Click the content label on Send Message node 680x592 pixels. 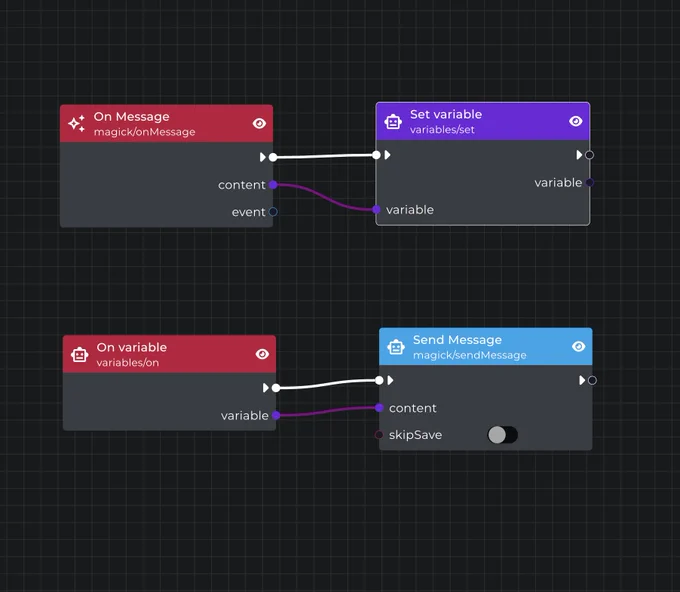coord(412,408)
